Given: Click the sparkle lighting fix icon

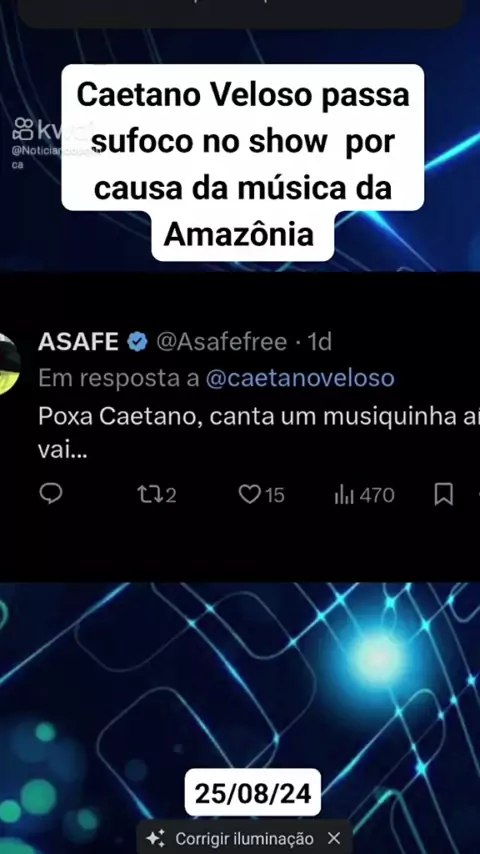Looking at the screenshot, I should [156, 838].
